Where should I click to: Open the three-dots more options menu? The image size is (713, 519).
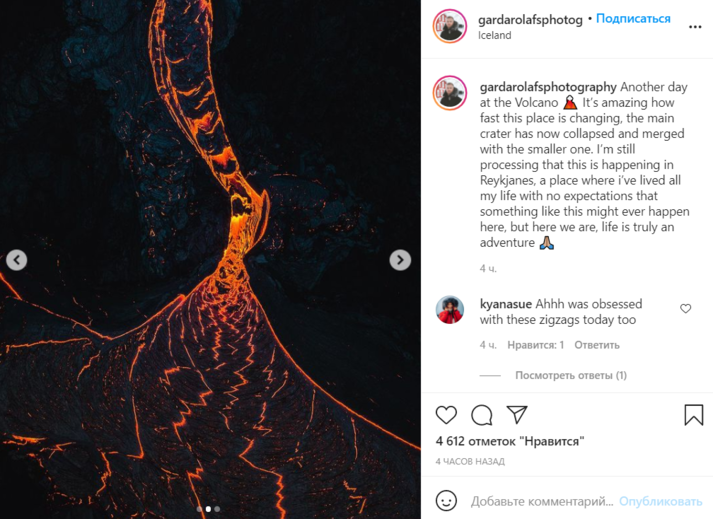click(x=695, y=27)
